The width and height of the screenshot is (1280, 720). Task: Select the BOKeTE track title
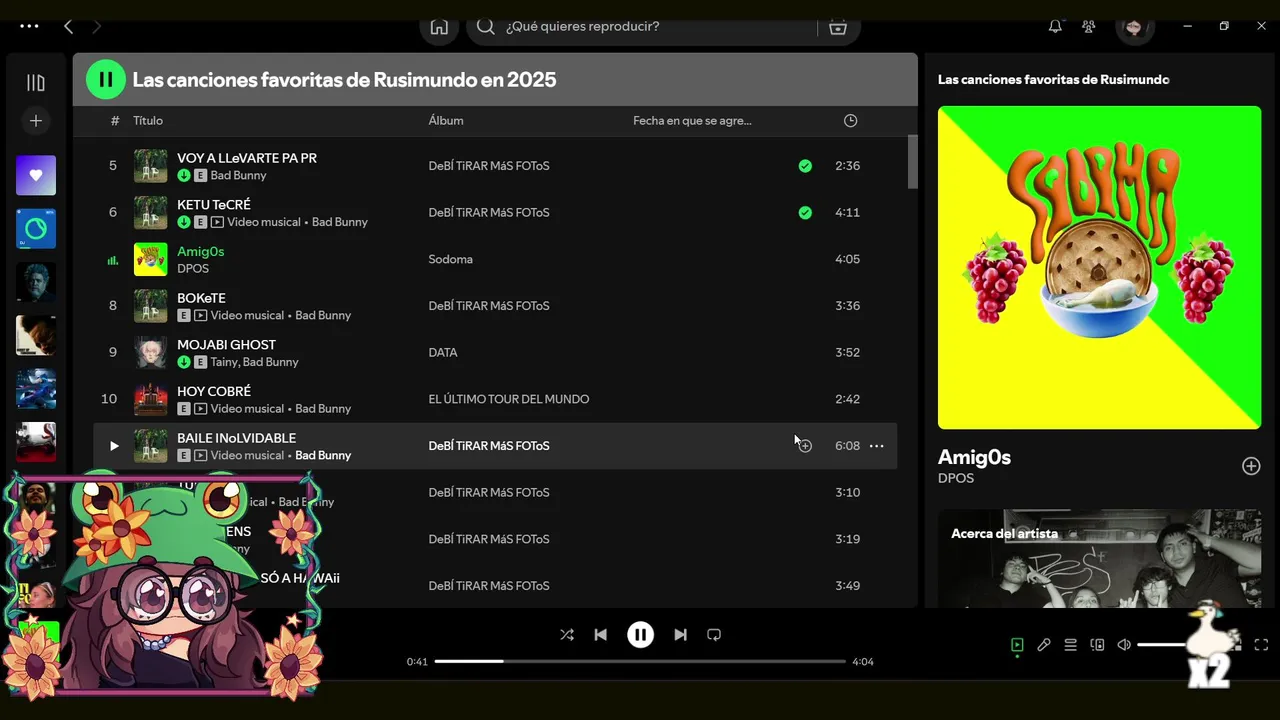point(201,298)
